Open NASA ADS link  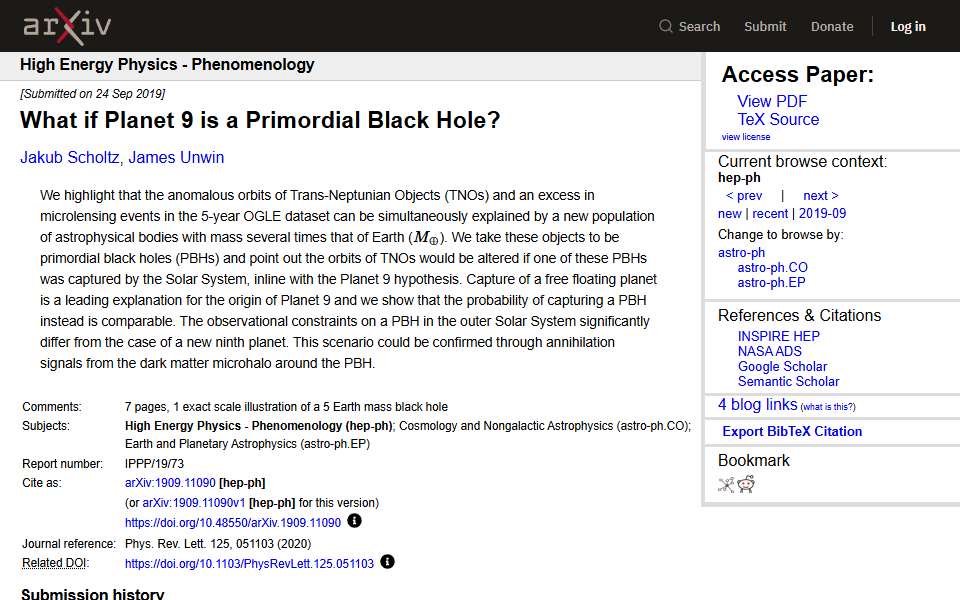pos(770,351)
